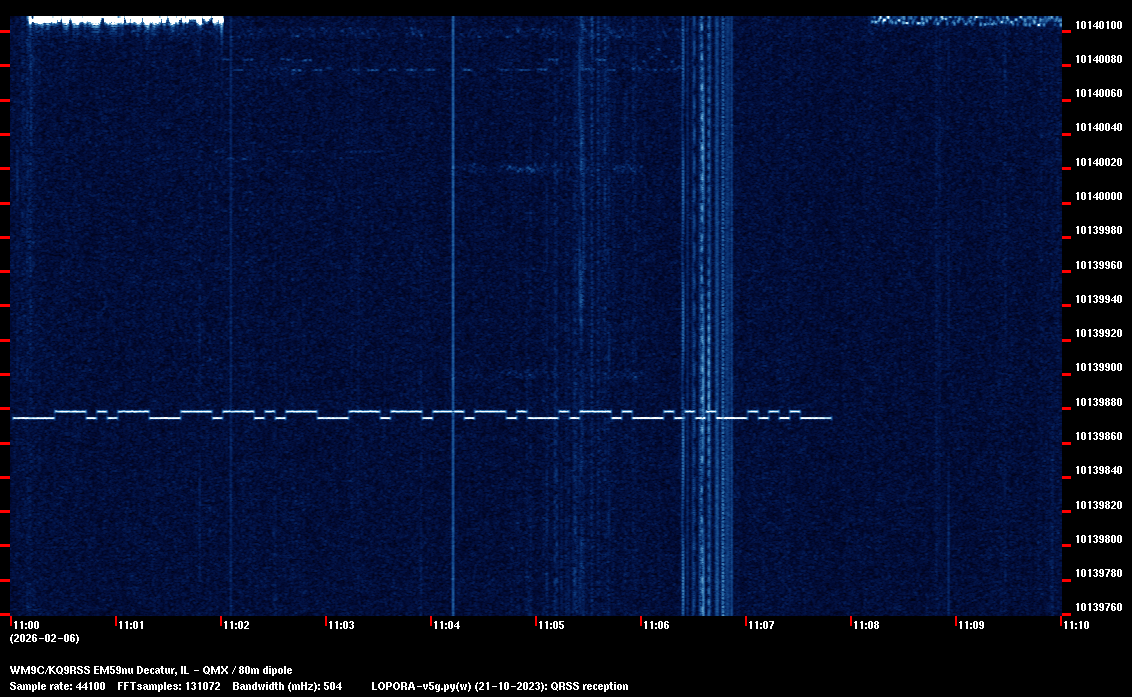Image resolution: width=1132 pixels, height=697 pixels.
Task: Select the 10139880 frequency scale label
Action: click(x=1098, y=402)
